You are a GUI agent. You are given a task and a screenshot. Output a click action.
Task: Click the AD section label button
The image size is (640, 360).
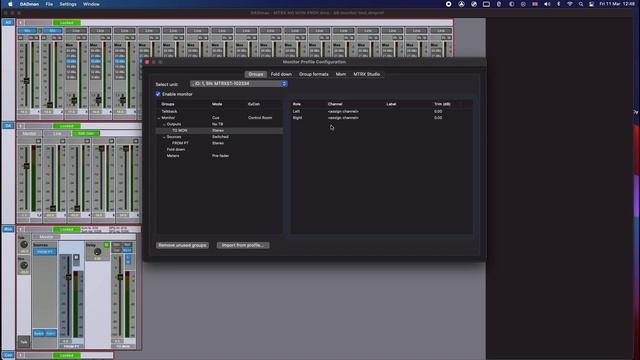point(8,22)
